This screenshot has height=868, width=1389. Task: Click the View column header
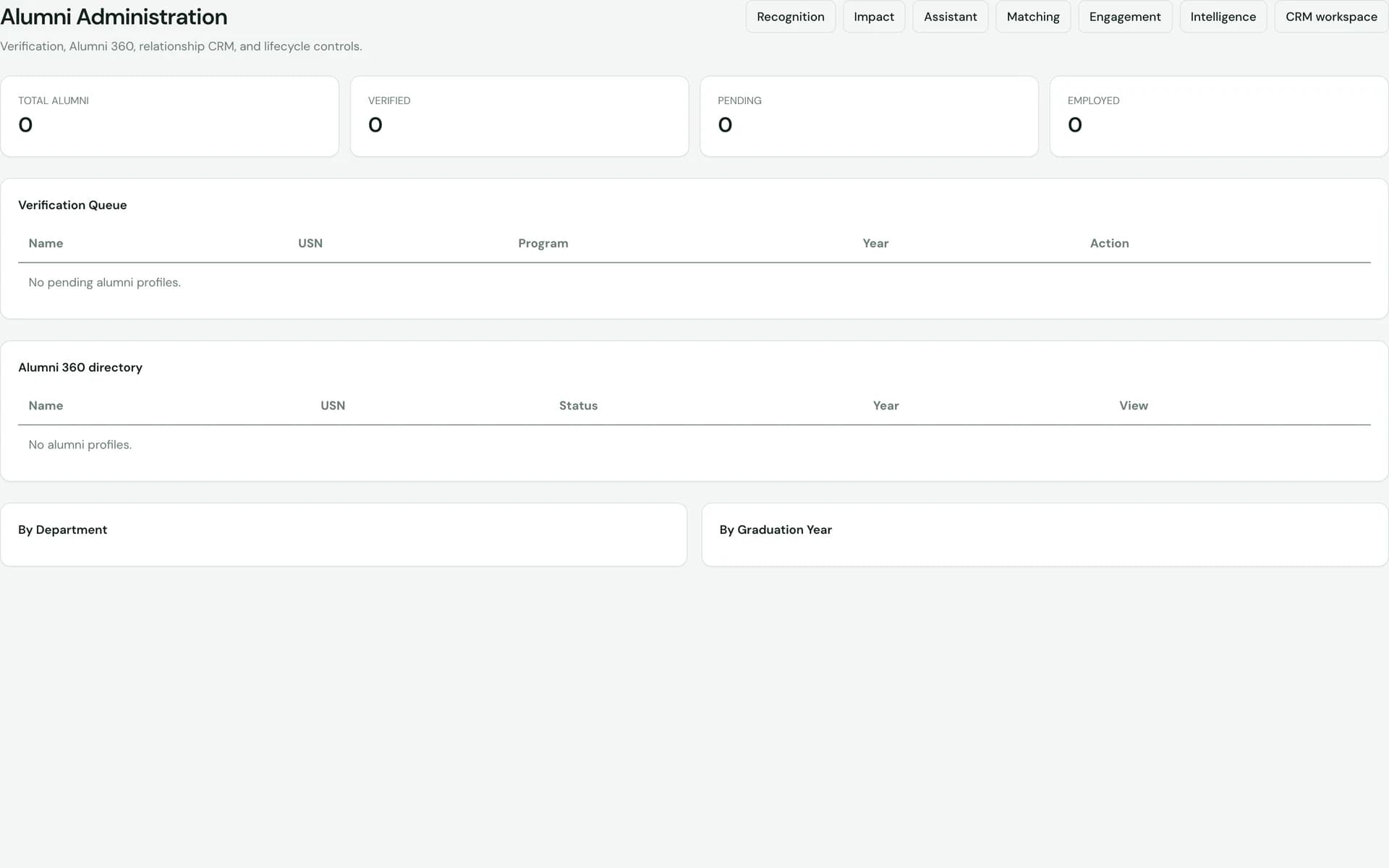click(1134, 406)
